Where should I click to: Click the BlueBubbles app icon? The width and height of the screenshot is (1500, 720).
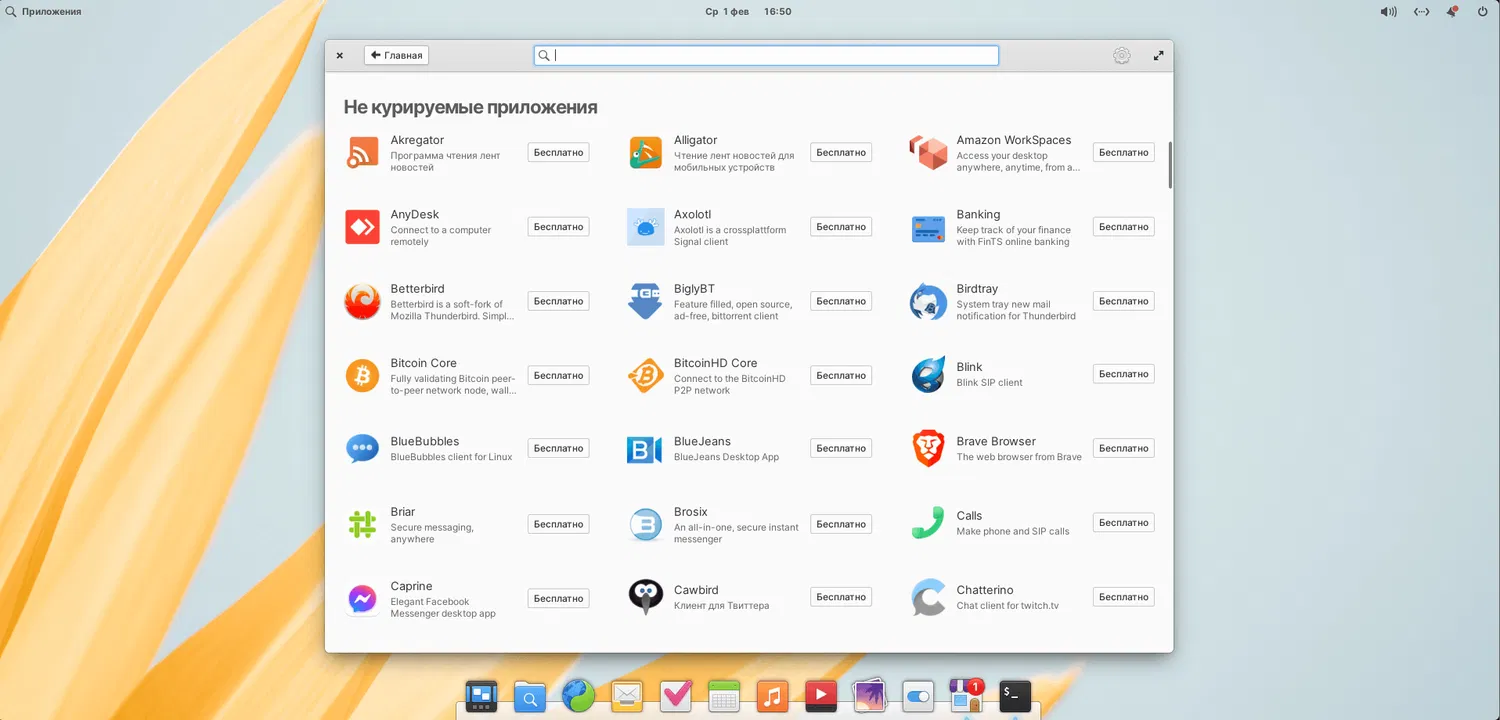click(362, 448)
